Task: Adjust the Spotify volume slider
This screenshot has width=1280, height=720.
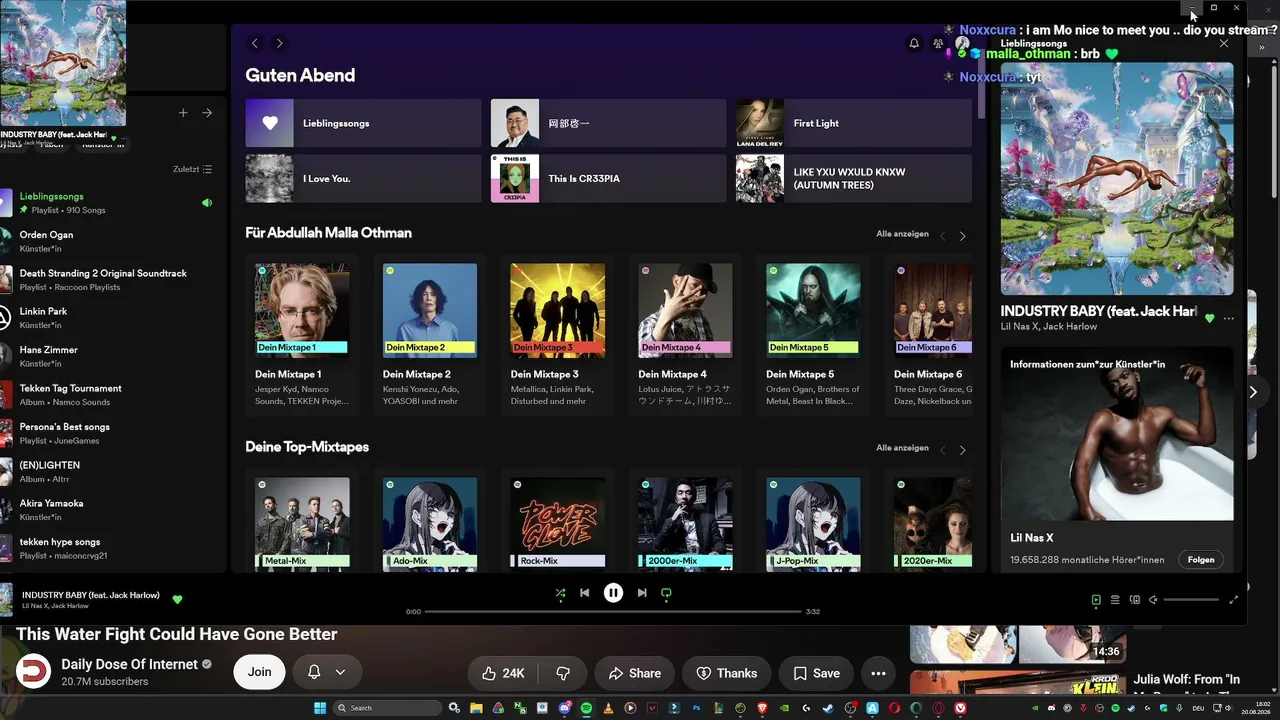Action: (x=1191, y=600)
